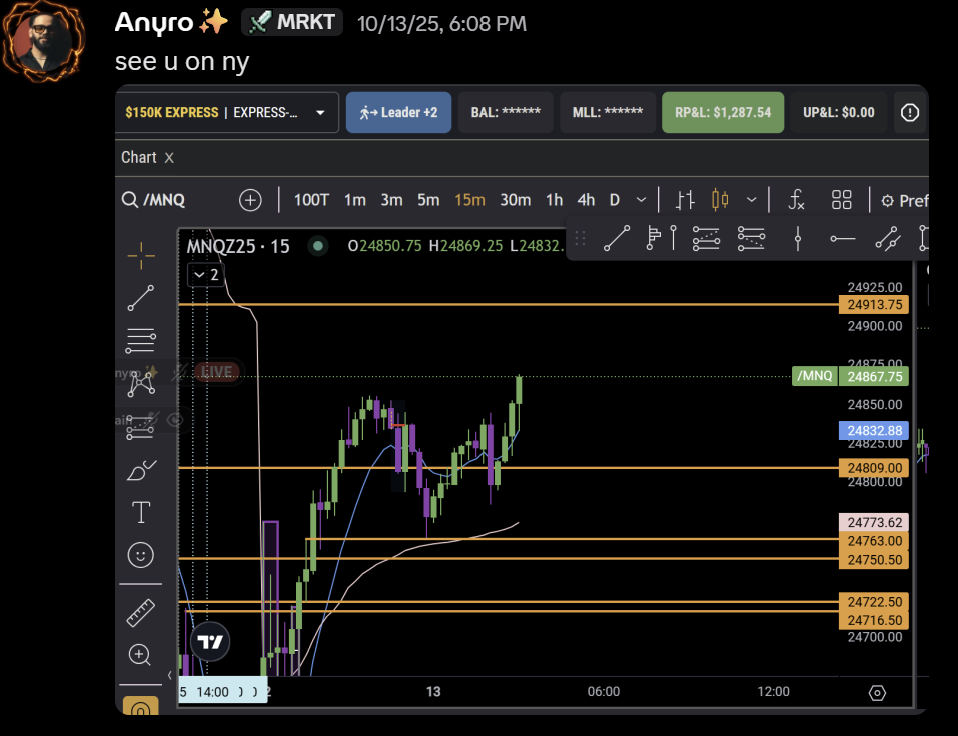
Task: Select the trend line drawing tool
Action: [x=140, y=298]
